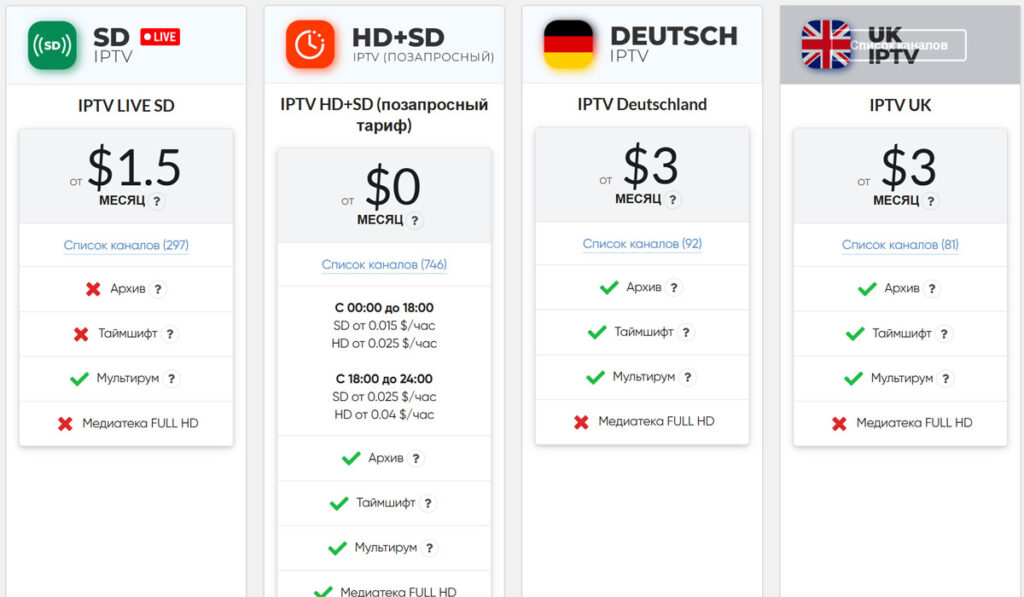The image size is (1024, 597).
Task: Click the orange HD+SD clock icon
Action: 310,44
